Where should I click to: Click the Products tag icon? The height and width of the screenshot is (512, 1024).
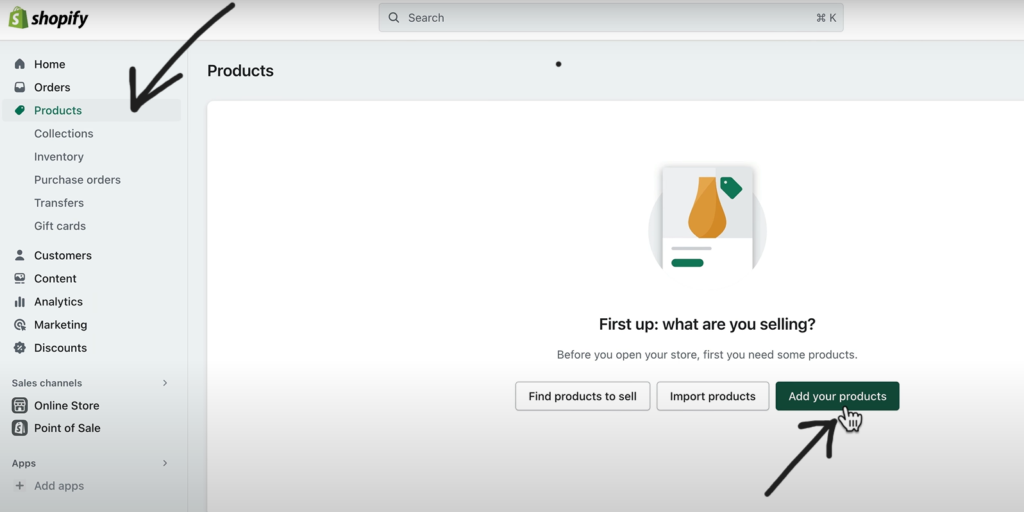[x=20, y=110]
